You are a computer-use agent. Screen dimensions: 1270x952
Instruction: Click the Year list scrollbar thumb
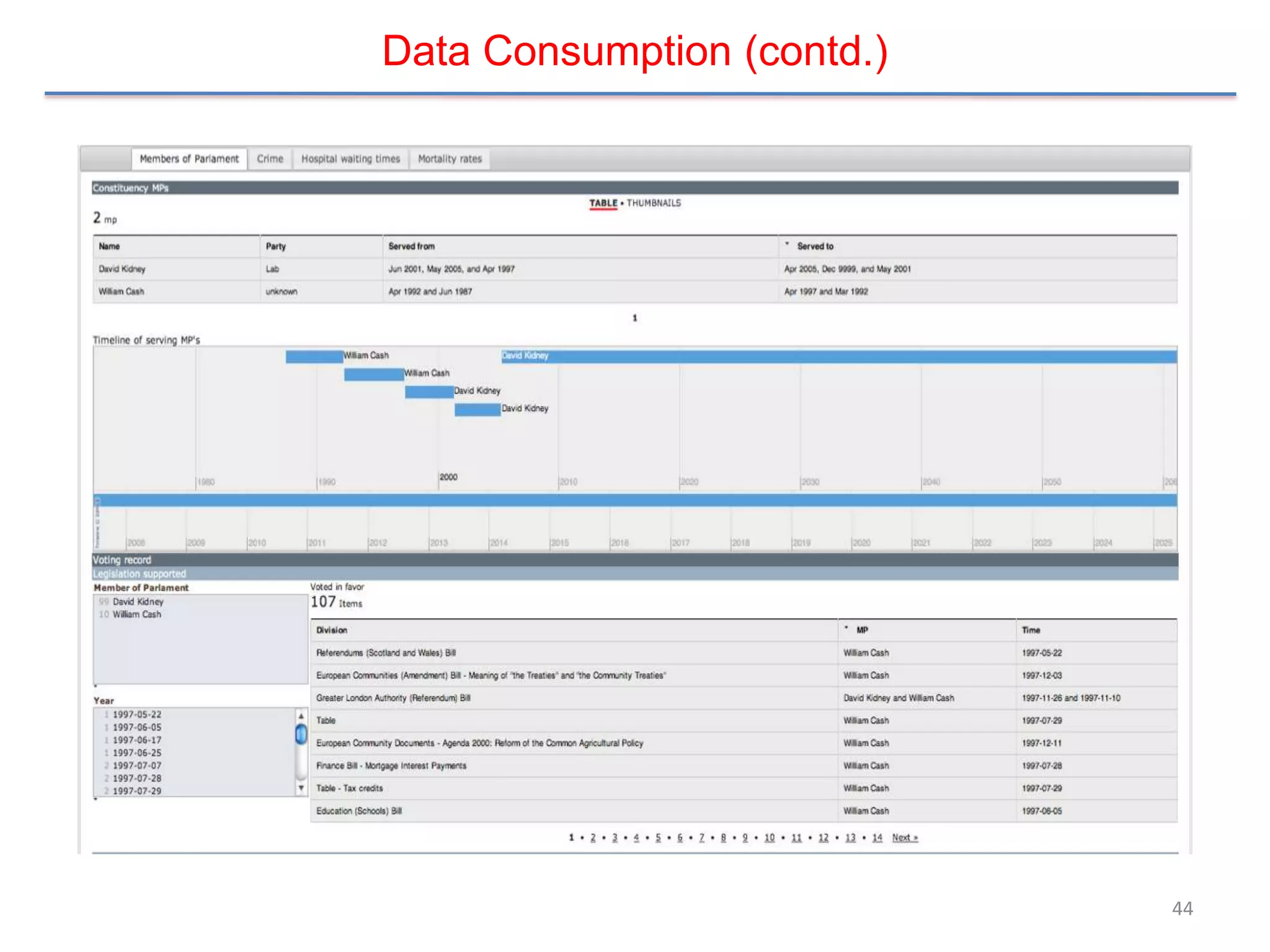click(301, 734)
